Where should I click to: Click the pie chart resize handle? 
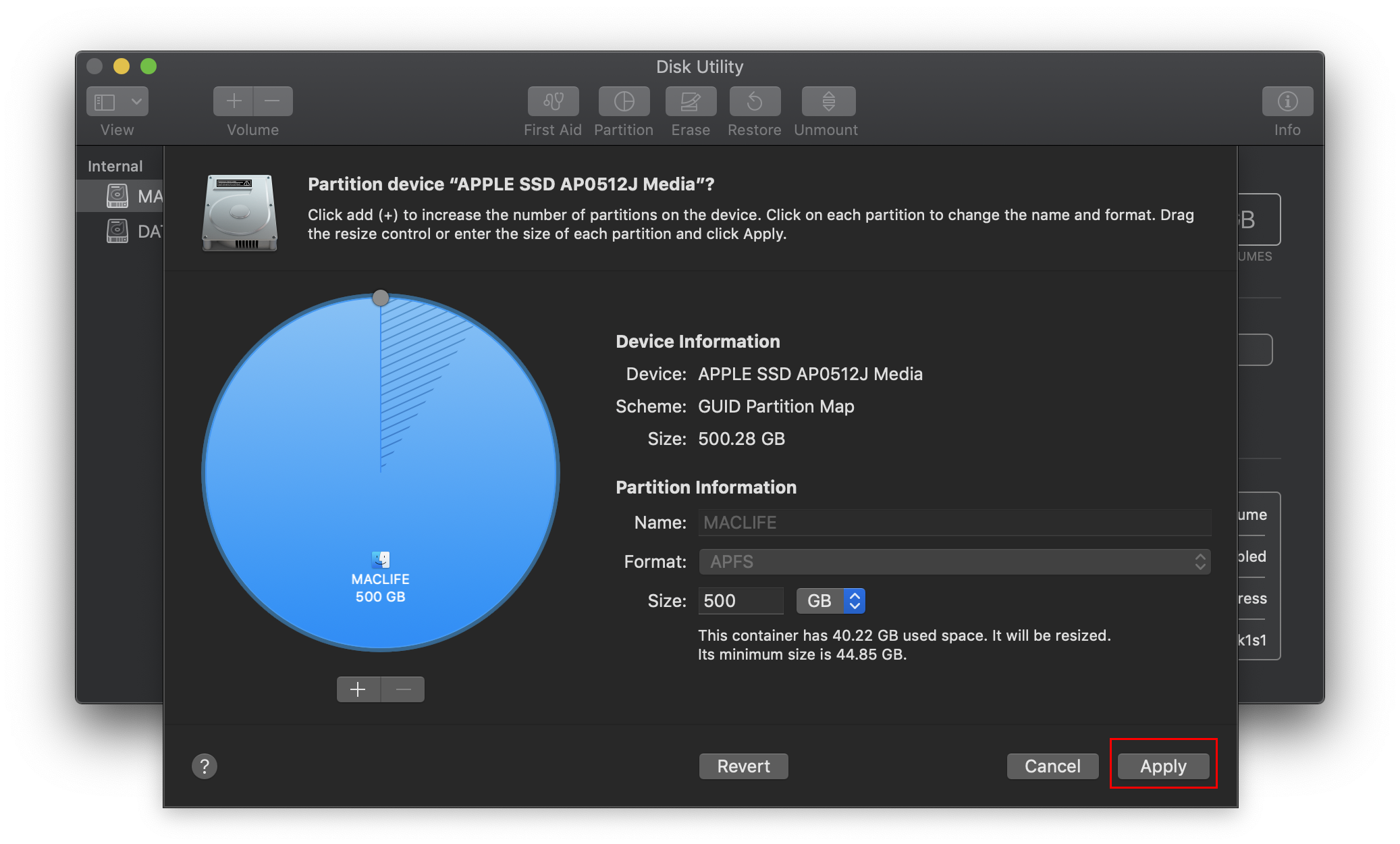click(381, 298)
